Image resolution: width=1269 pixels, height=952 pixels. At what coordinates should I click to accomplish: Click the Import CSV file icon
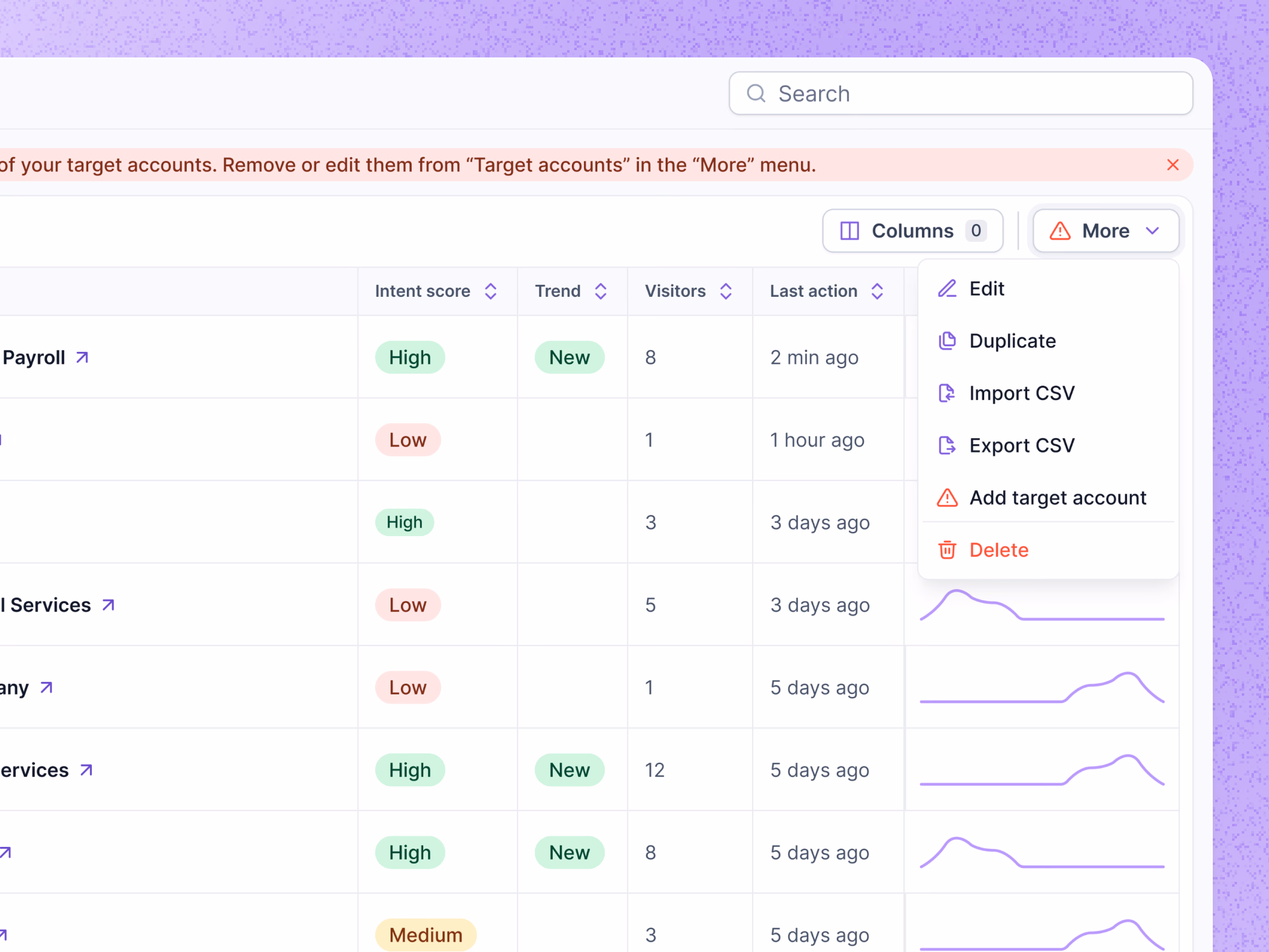pos(947,393)
